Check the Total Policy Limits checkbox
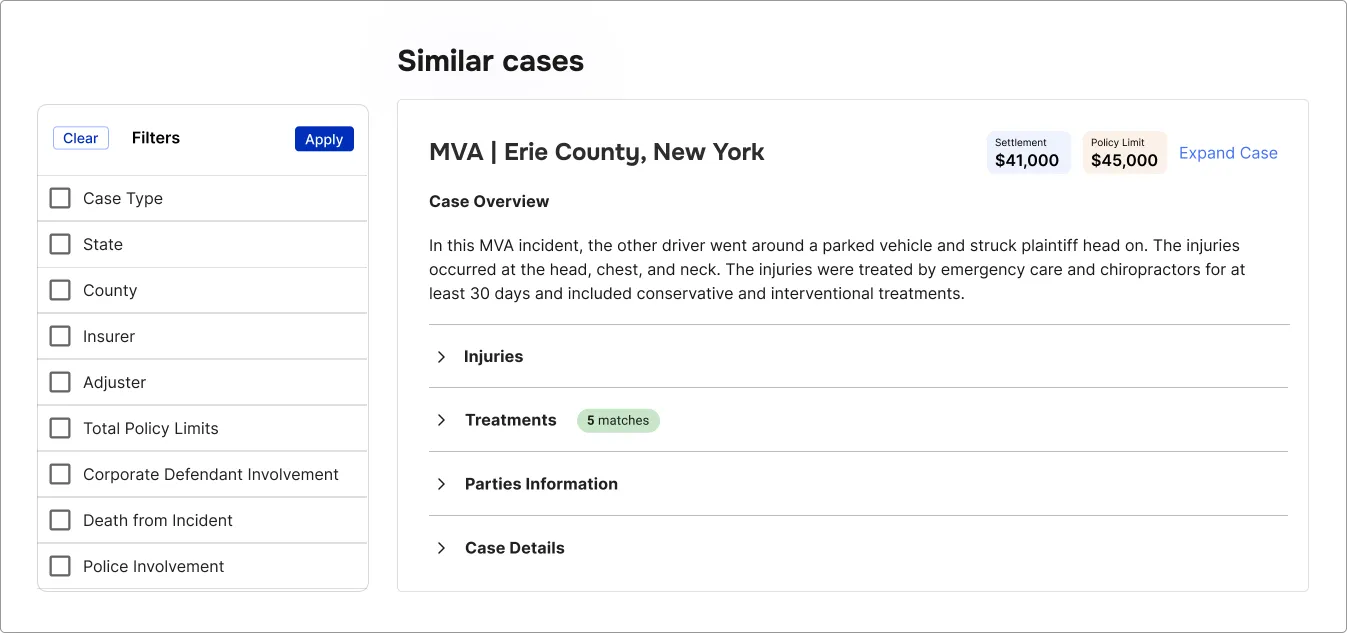 [60, 428]
